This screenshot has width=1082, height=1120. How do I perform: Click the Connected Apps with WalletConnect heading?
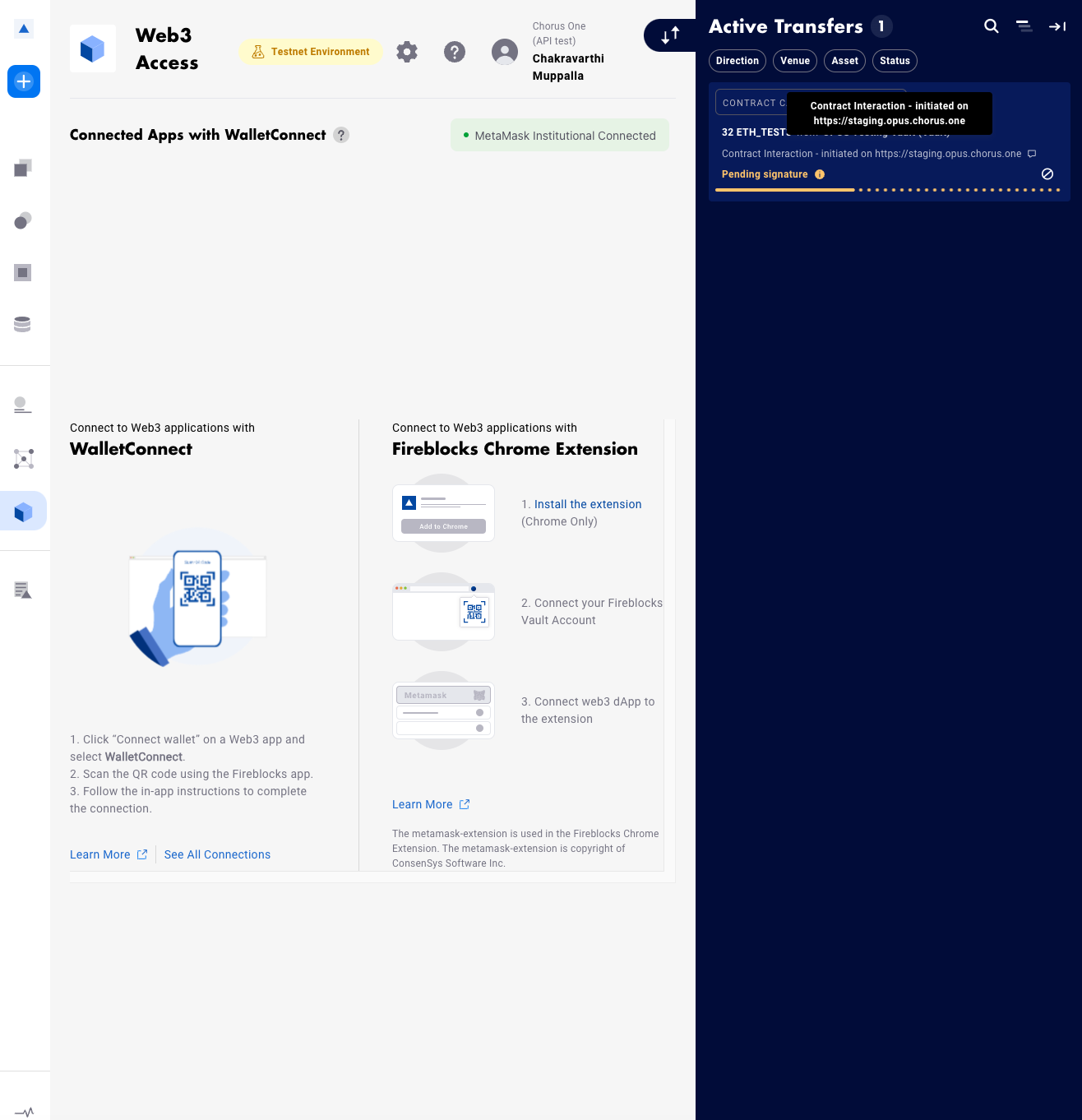pos(198,135)
